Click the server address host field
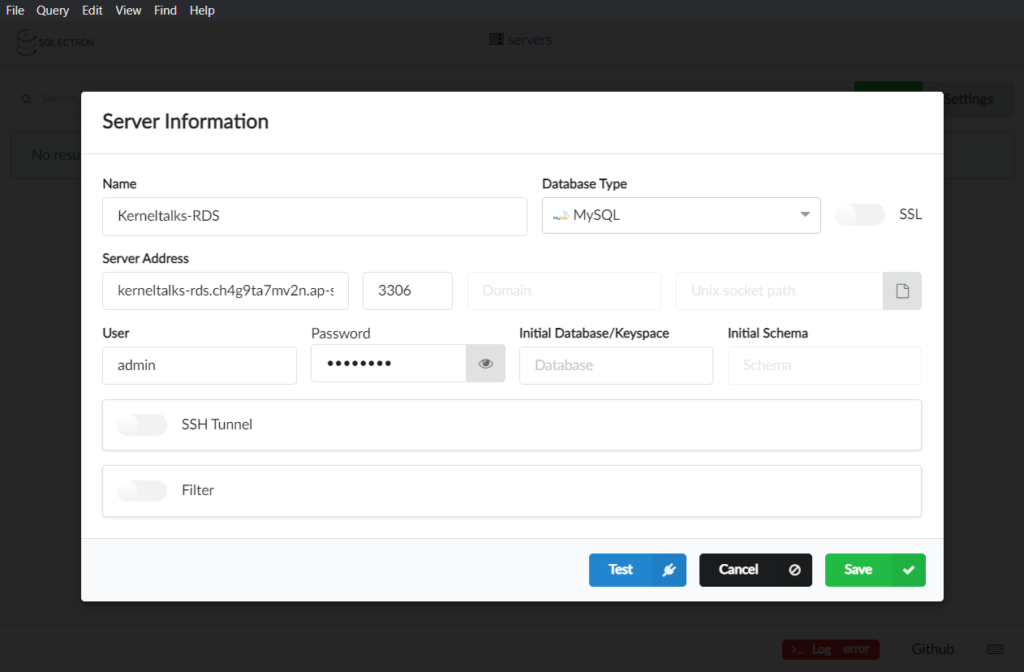 [225, 291]
